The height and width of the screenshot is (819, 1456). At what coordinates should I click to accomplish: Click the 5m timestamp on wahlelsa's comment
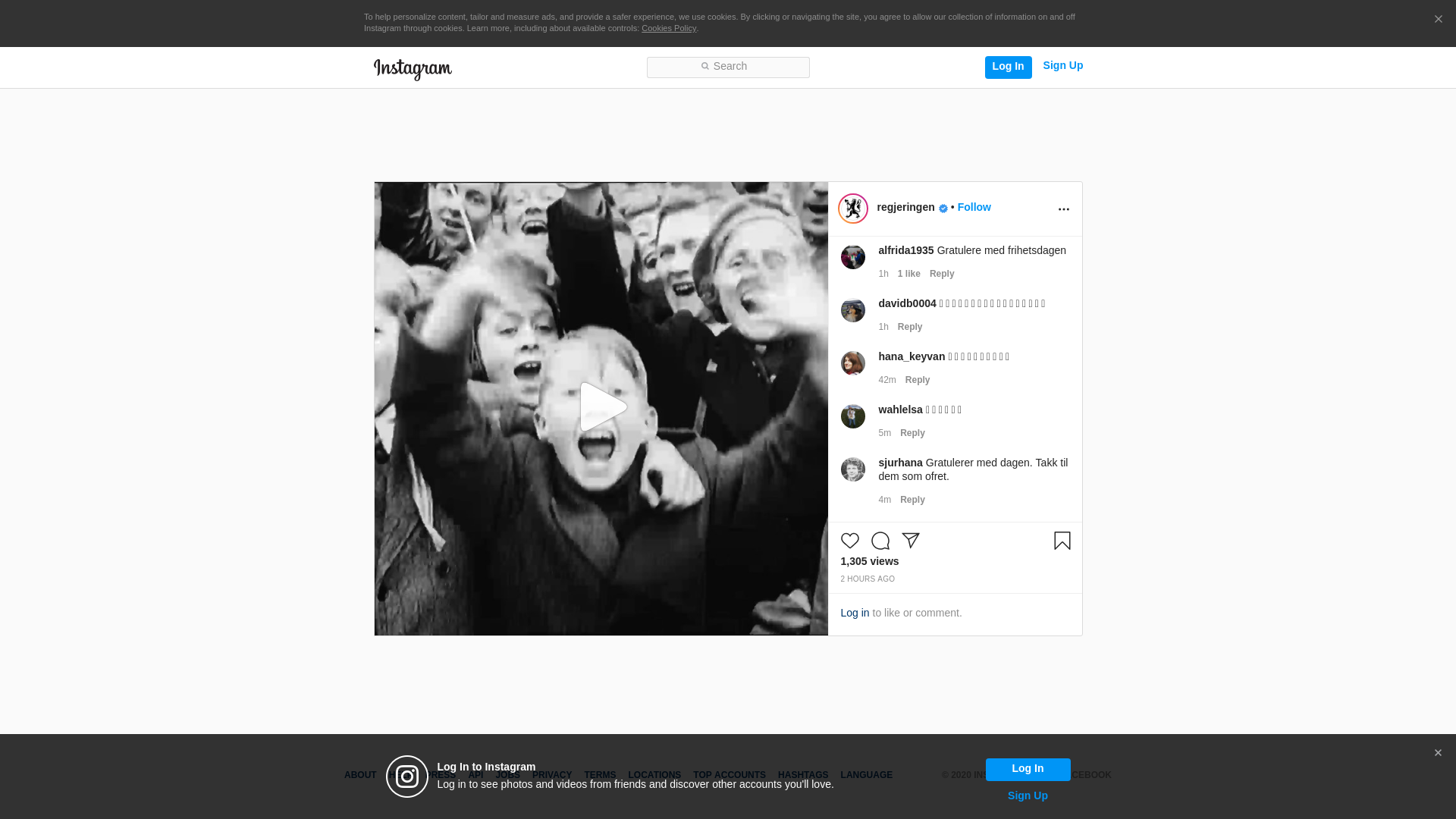click(884, 433)
